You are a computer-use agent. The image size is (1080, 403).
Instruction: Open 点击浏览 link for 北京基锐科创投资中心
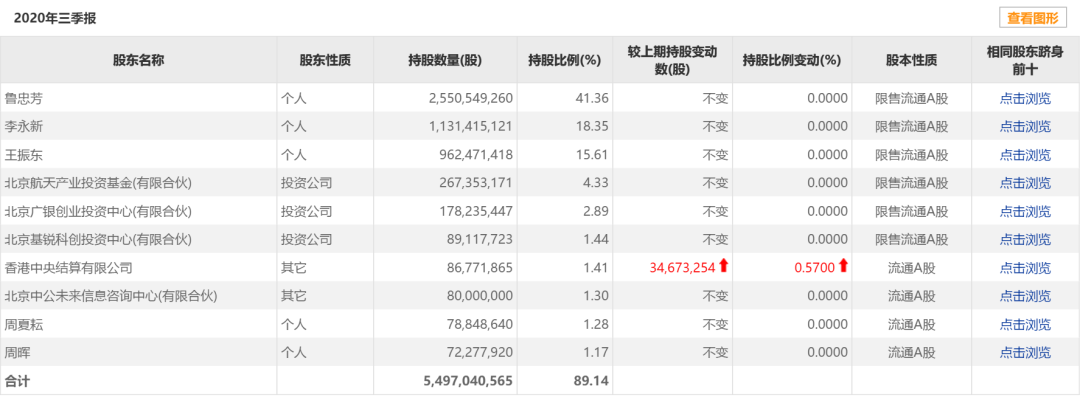tap(1025, 240)
